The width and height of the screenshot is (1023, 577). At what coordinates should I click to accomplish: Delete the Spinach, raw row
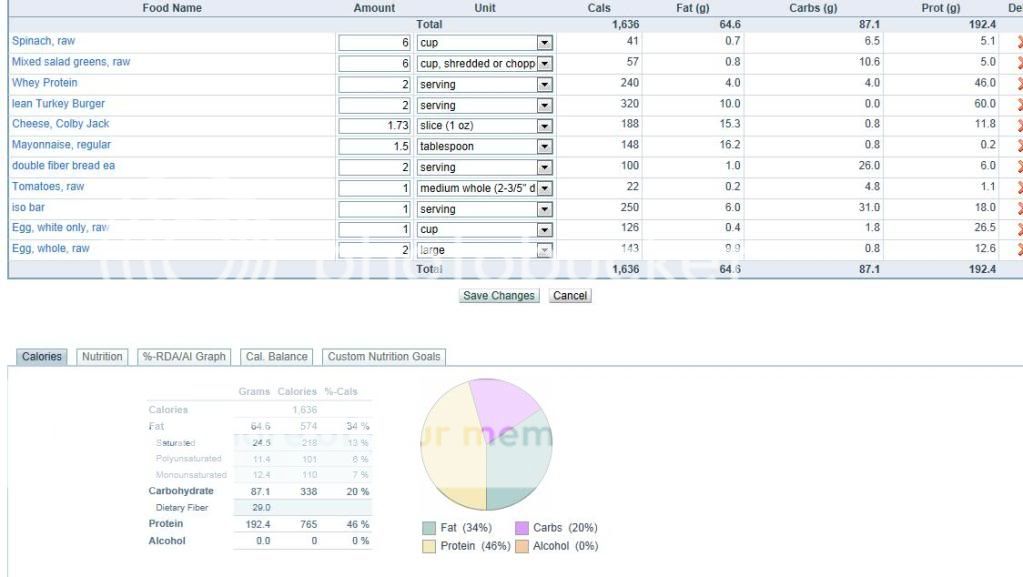tap(1019, 43)
